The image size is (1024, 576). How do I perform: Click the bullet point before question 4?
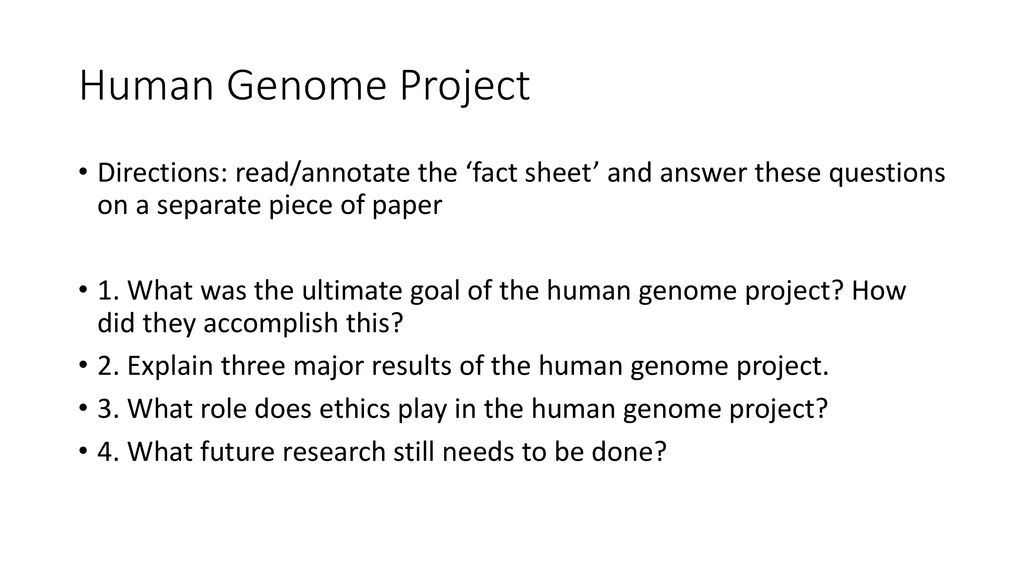coord(83,452)
